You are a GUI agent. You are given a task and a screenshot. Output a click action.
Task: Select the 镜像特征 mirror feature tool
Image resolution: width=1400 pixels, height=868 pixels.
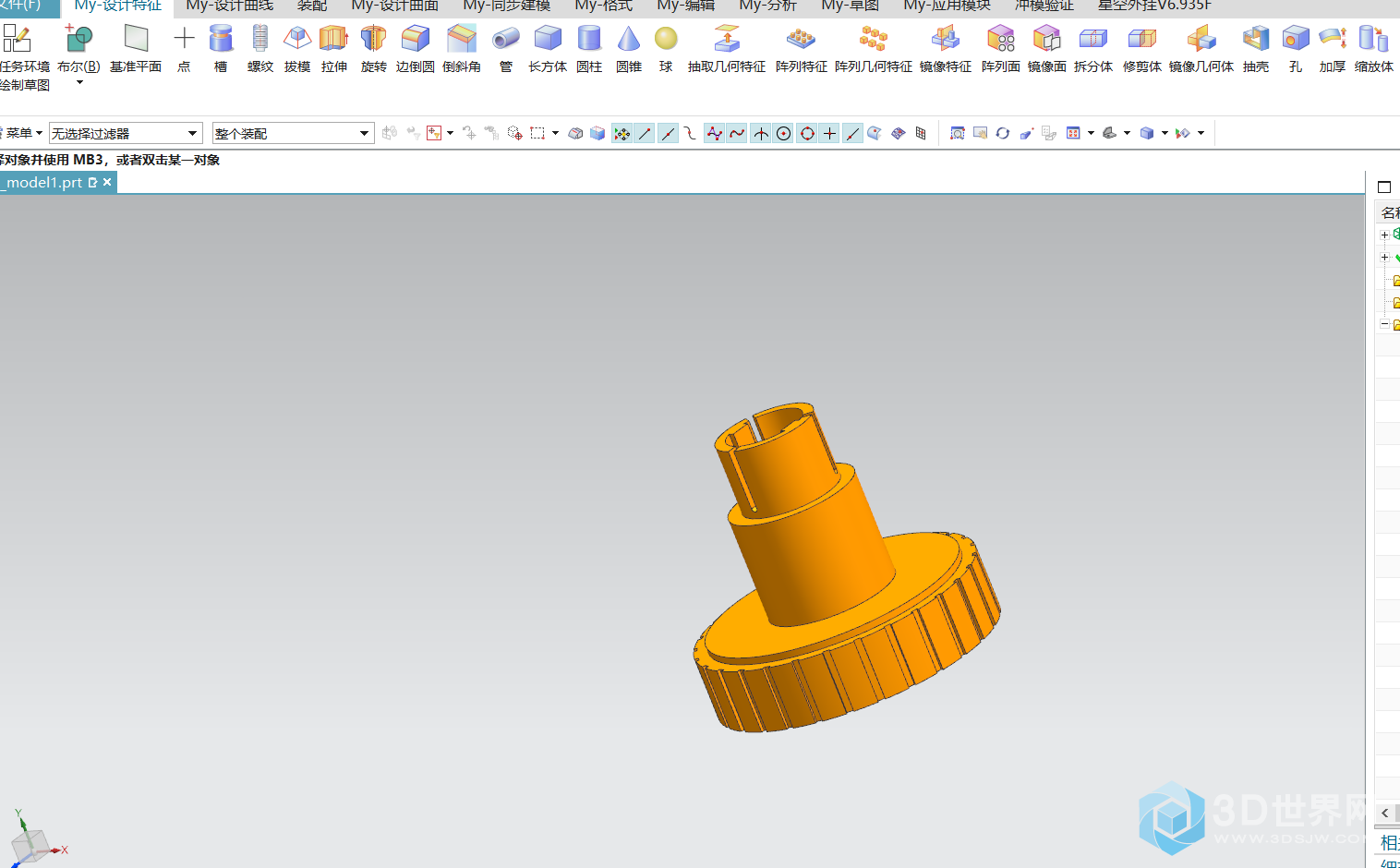click(946, 49)
